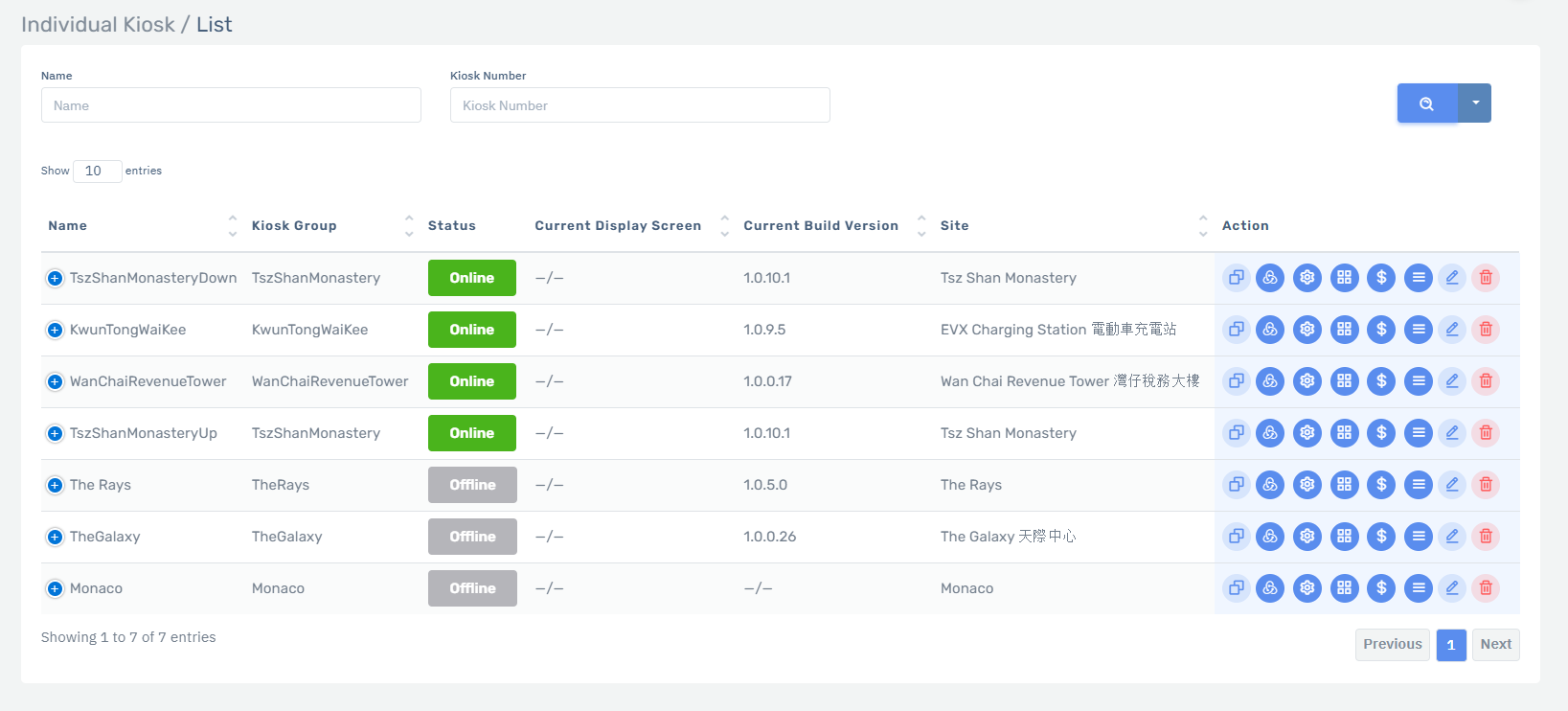Click the list lines icon for KwunTongWaiKee
The width and height of the screenshot is (1568, 711).
click(x=1419, y=330)
